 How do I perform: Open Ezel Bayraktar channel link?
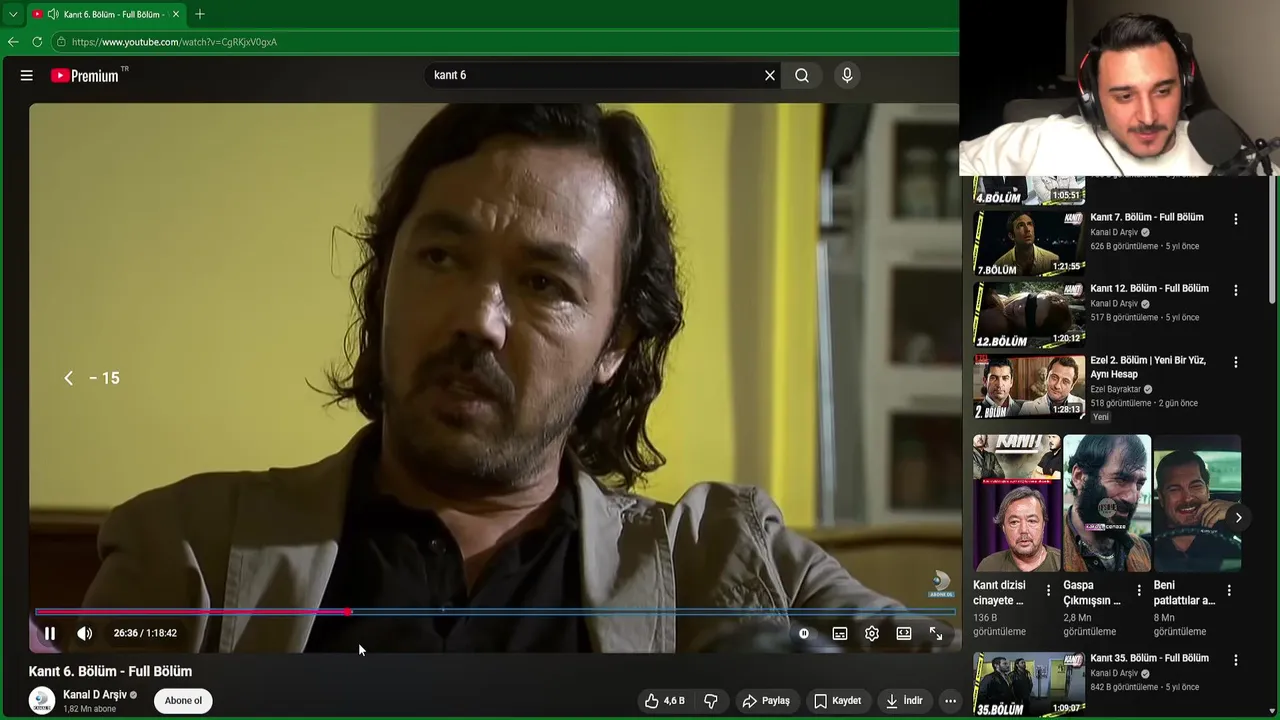point(1115,389)
